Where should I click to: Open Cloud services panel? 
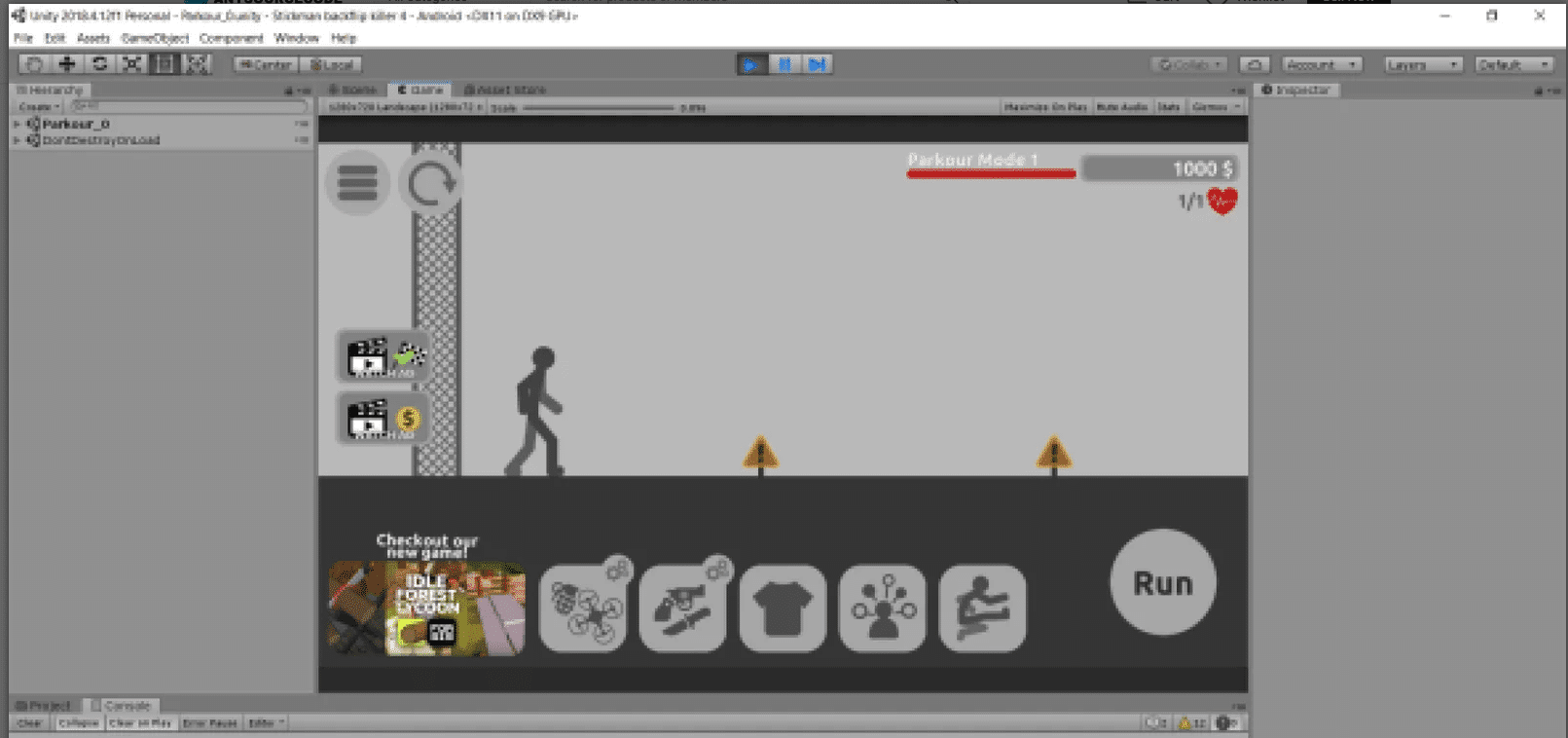(x=1255, y=64)
